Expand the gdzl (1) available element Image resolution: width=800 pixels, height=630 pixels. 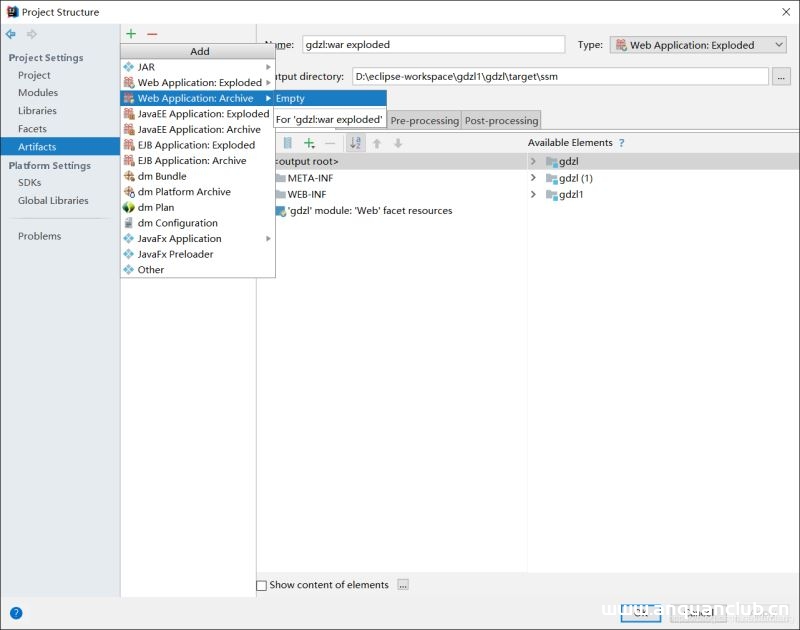click(x=533, y=178)
